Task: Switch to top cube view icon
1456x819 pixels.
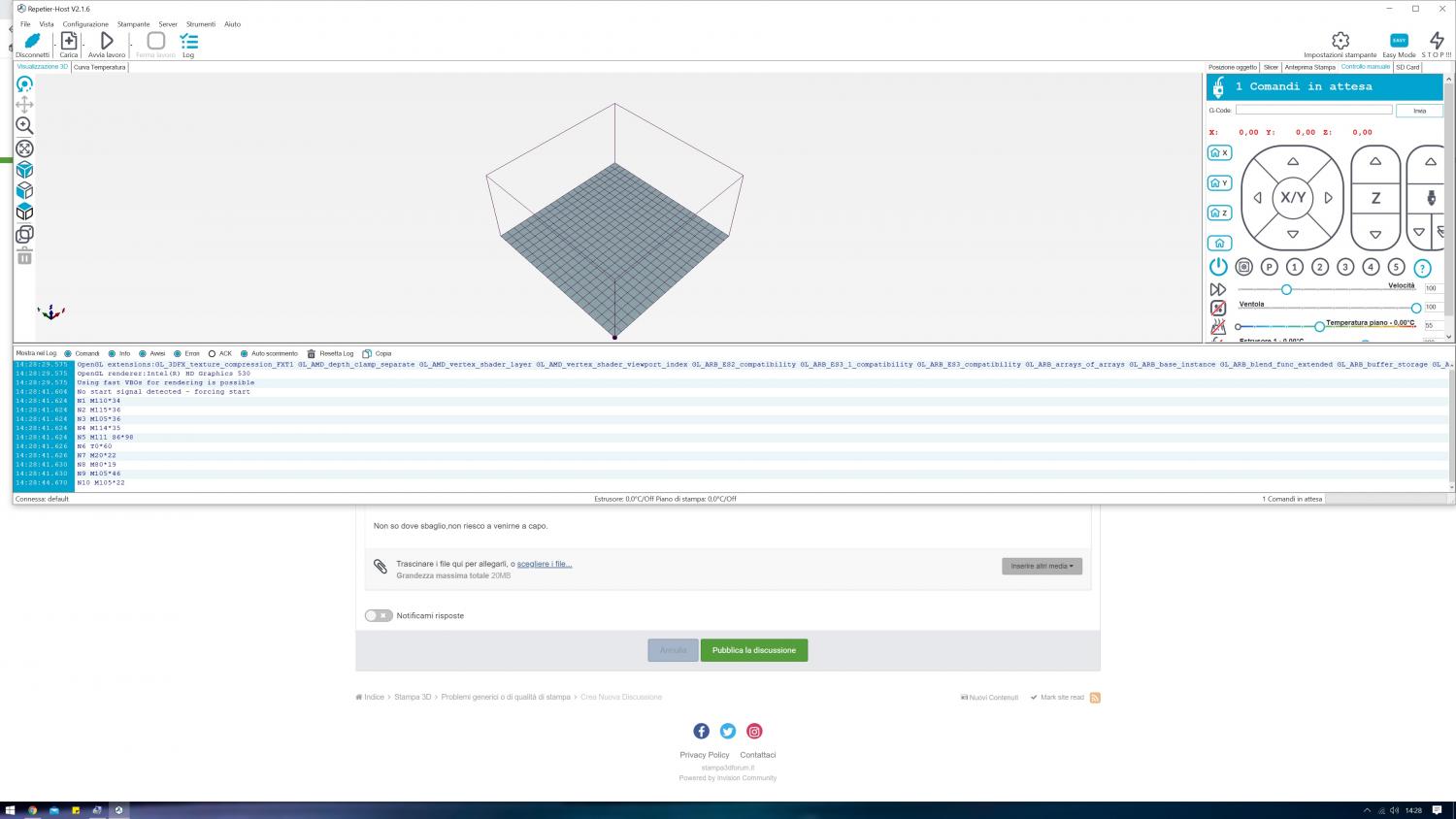Action: tap(24, 213)
